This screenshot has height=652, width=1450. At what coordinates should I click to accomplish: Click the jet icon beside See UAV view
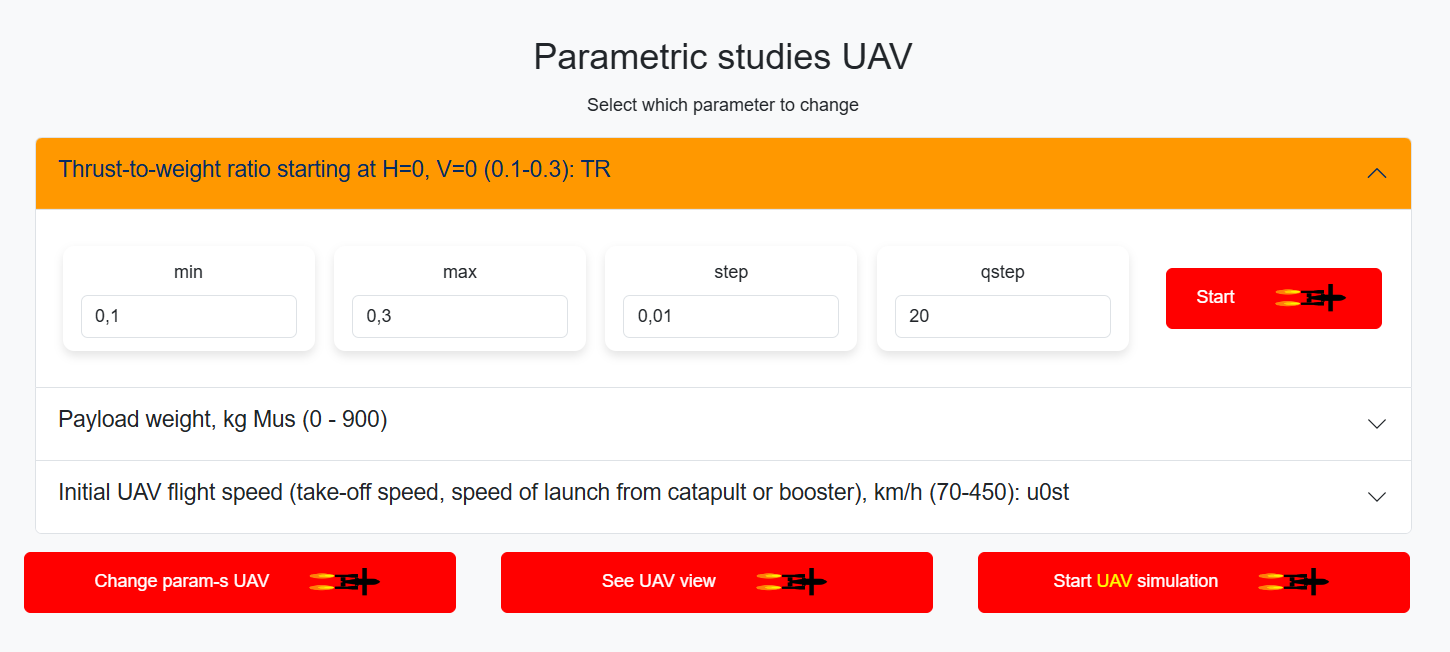(x=792, y=582)
